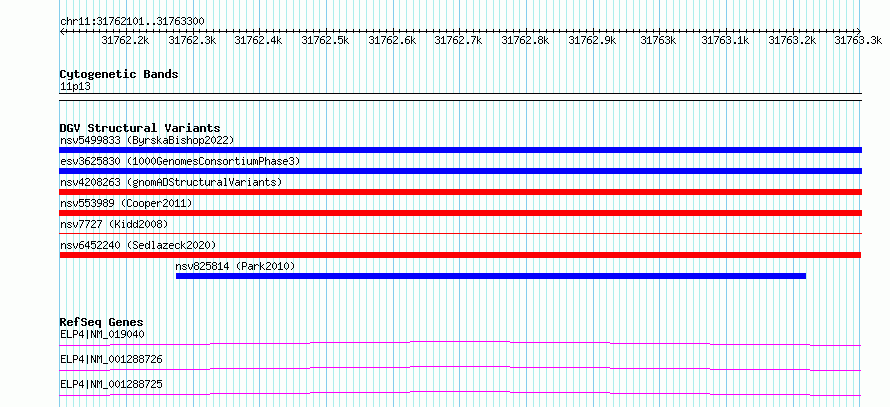
Task: Click the blue bar under nsv5499833
Action: tap(461, 150)
